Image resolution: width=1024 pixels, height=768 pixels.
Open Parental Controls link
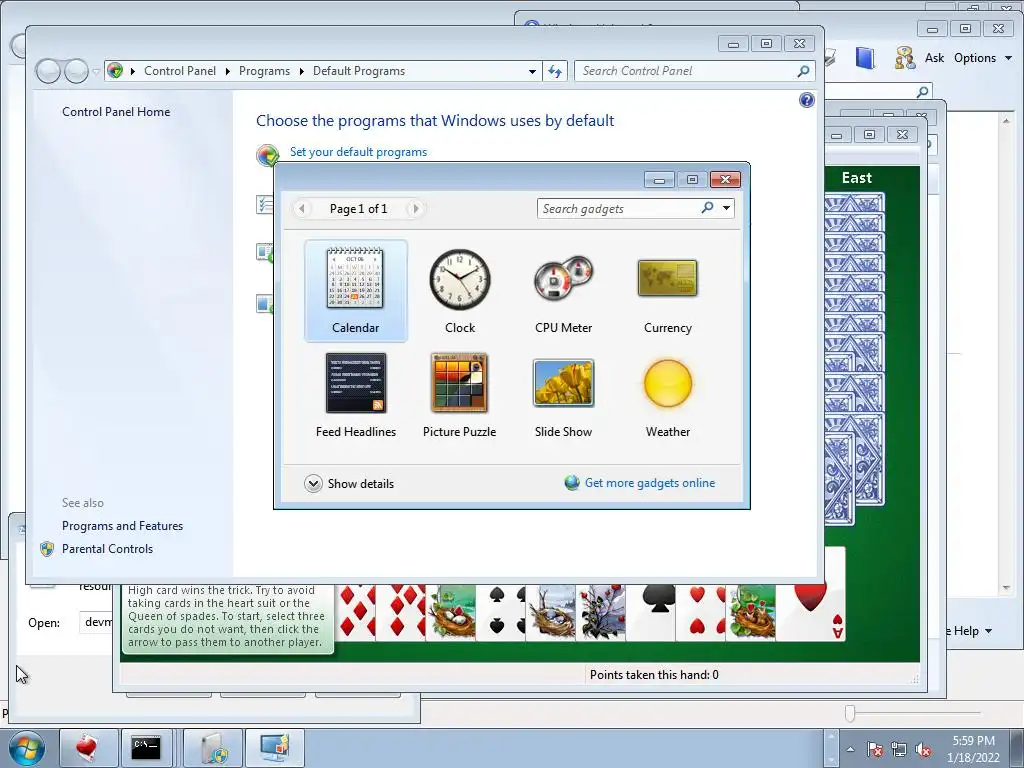pos(107,549)
